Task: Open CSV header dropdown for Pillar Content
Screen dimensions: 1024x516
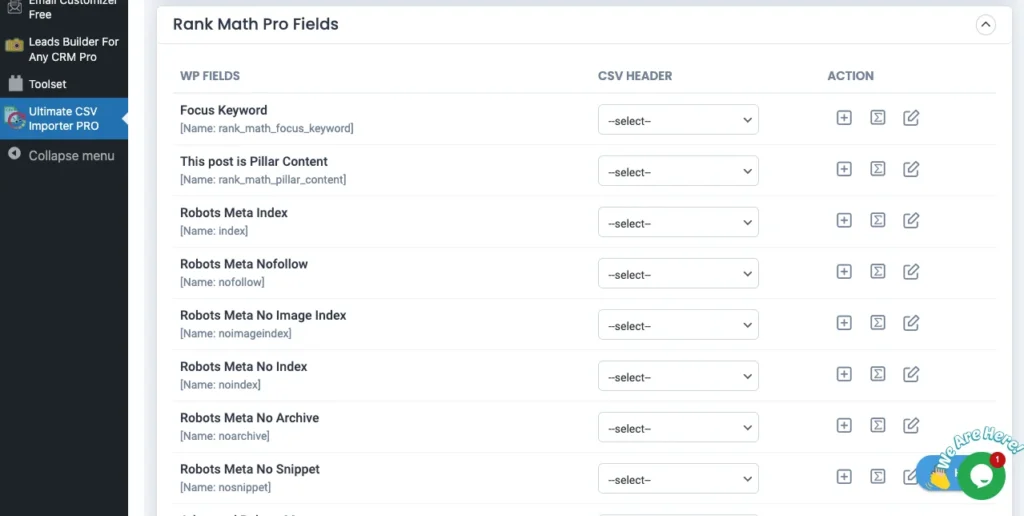Action: (x=678, y=171)
